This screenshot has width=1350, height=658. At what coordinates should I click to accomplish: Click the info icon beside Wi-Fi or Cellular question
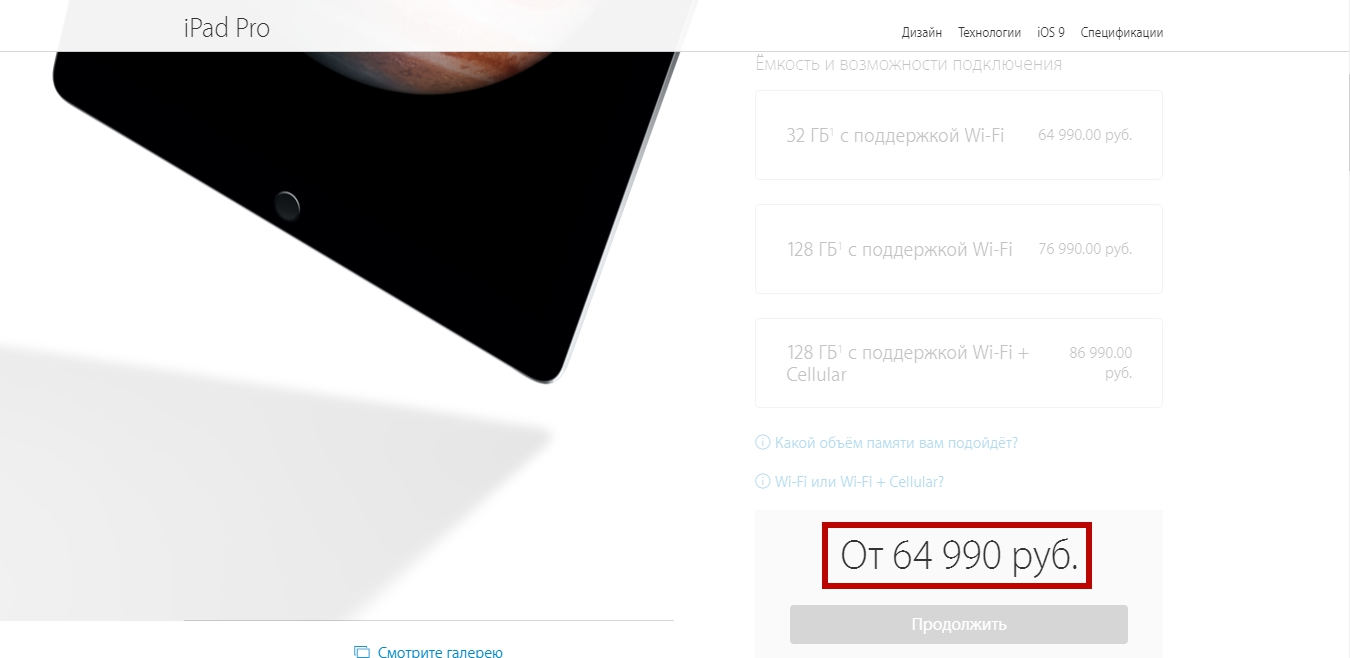pos(762,481)
